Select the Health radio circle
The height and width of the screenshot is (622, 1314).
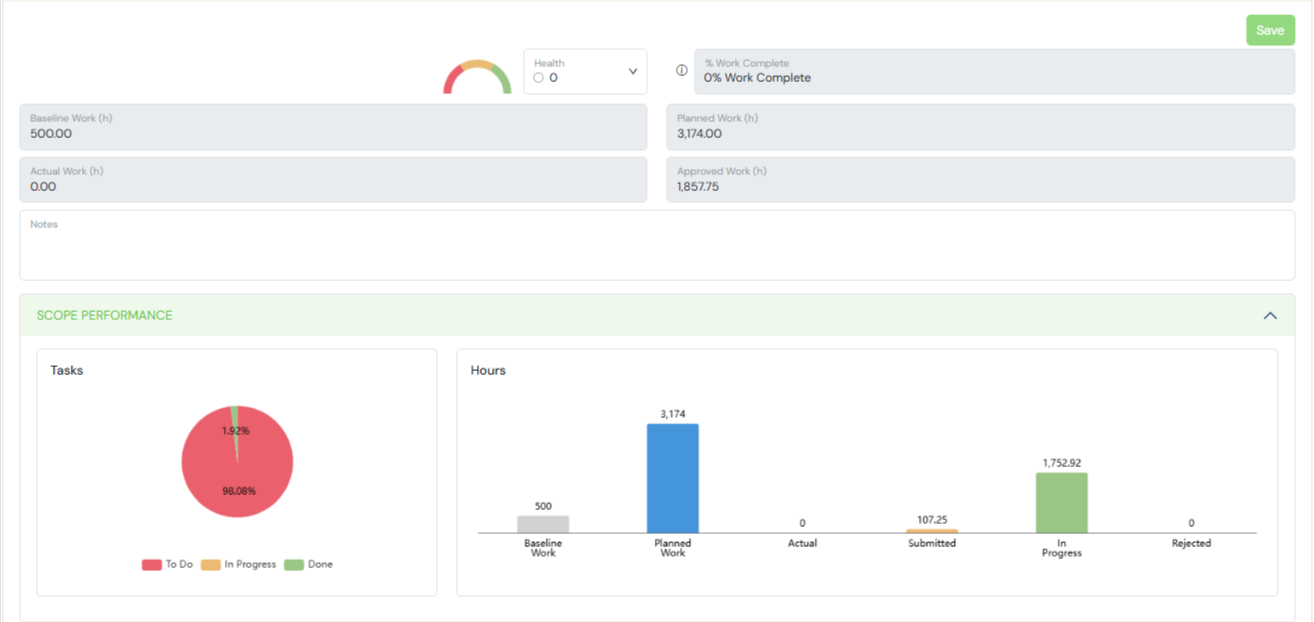click(x=539, y=78)
